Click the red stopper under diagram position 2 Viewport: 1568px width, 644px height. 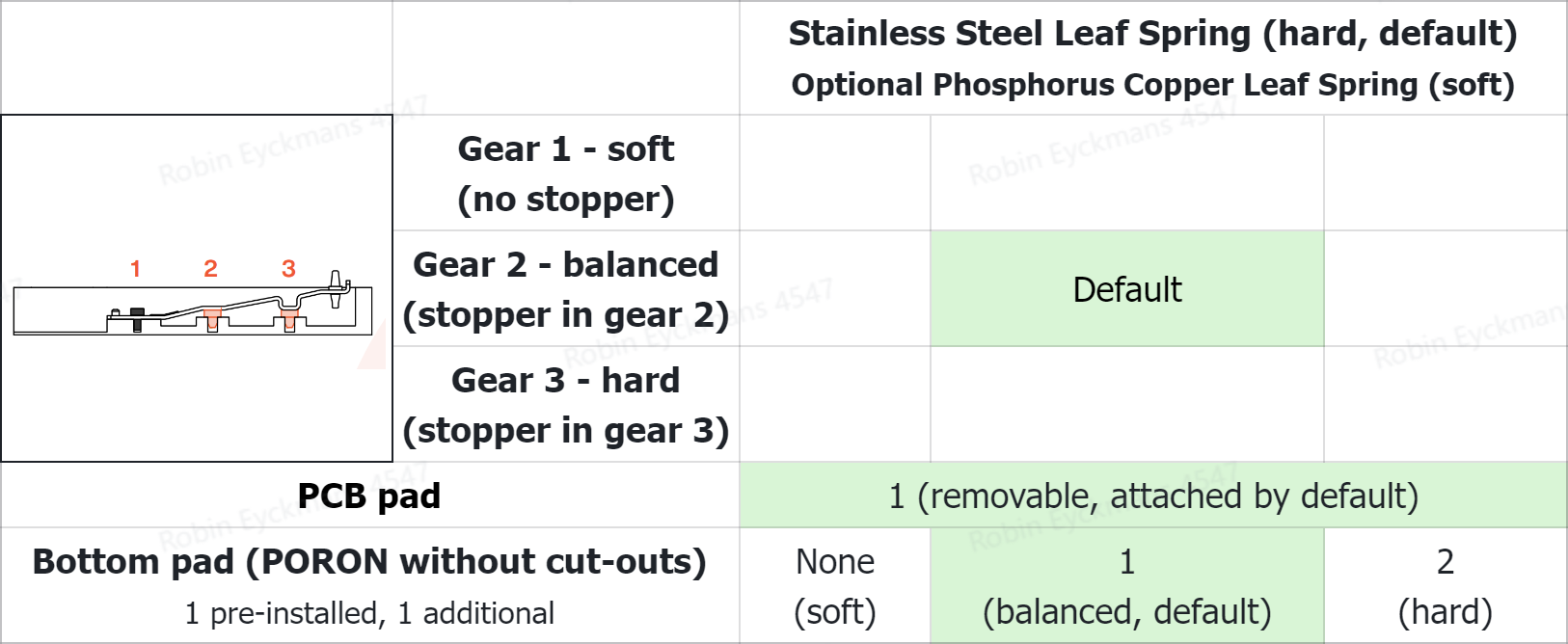(212, 316)
